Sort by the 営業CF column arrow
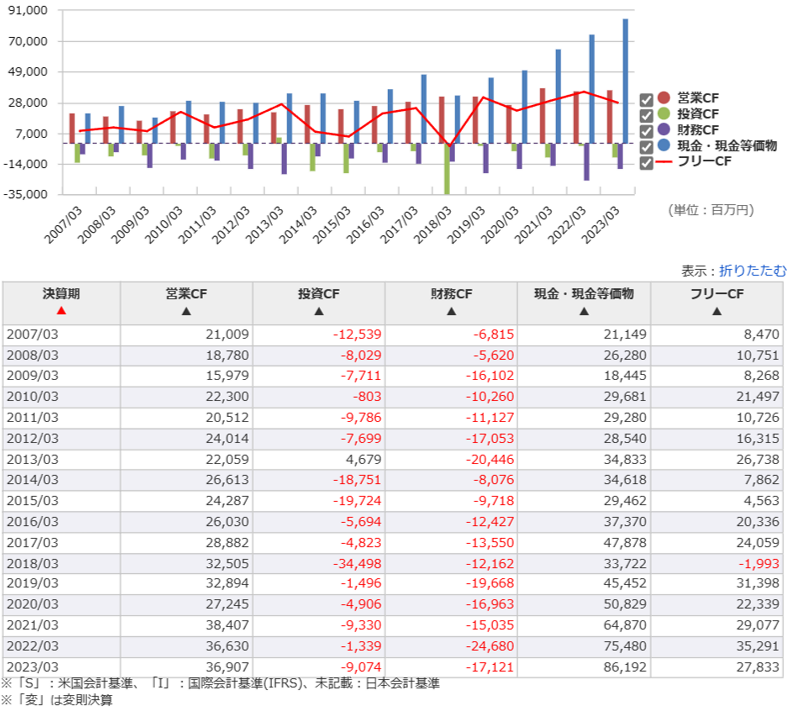790x711 pixels. click(x=186, y=311)
